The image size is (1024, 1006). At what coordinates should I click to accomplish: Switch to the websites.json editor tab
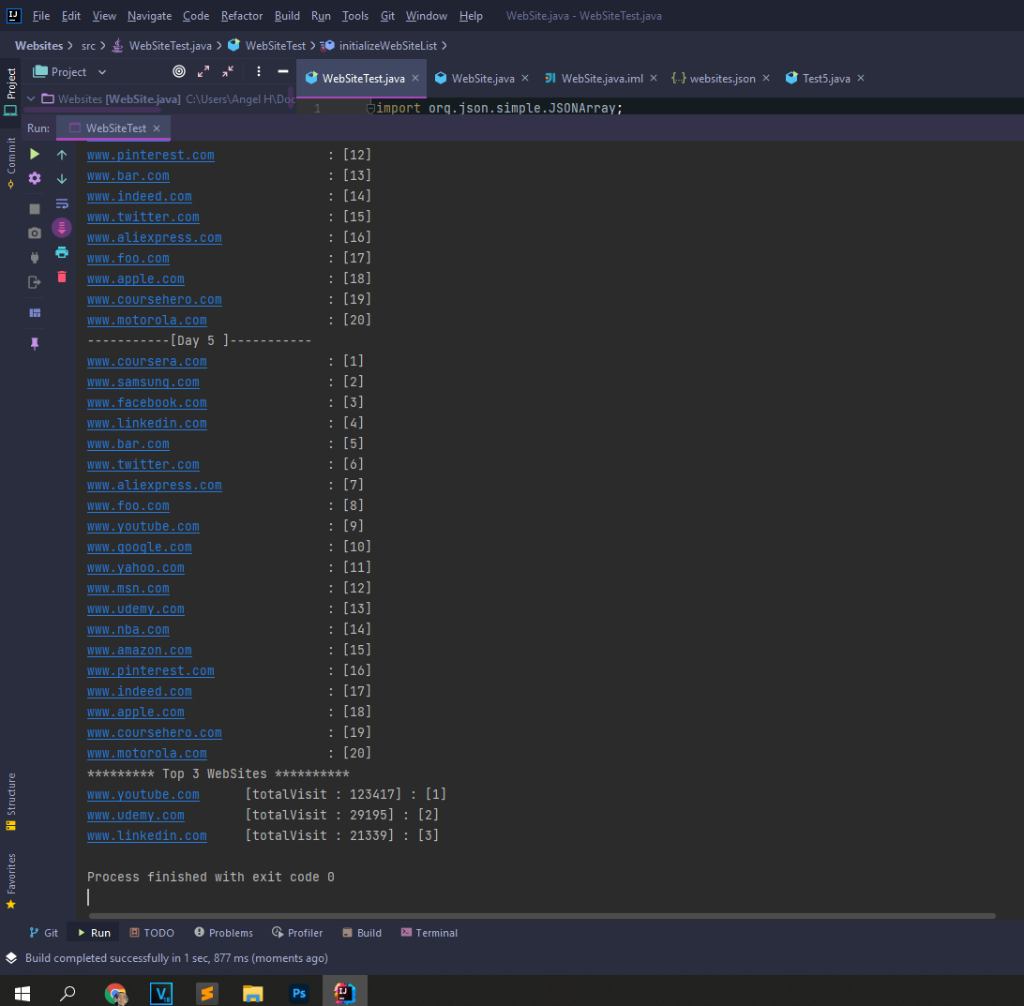[722, 78]
